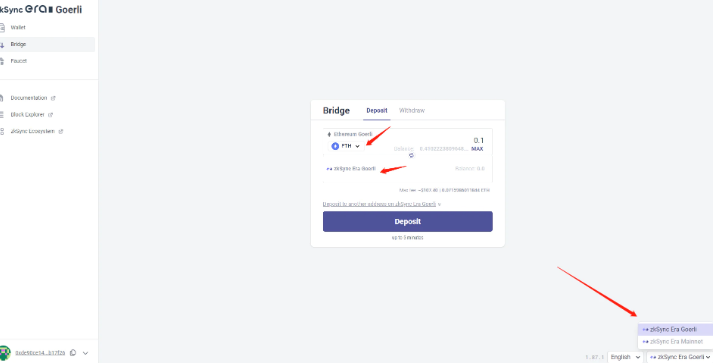Click the MAX amount link
717x363 pixels.
pos(477,149)
